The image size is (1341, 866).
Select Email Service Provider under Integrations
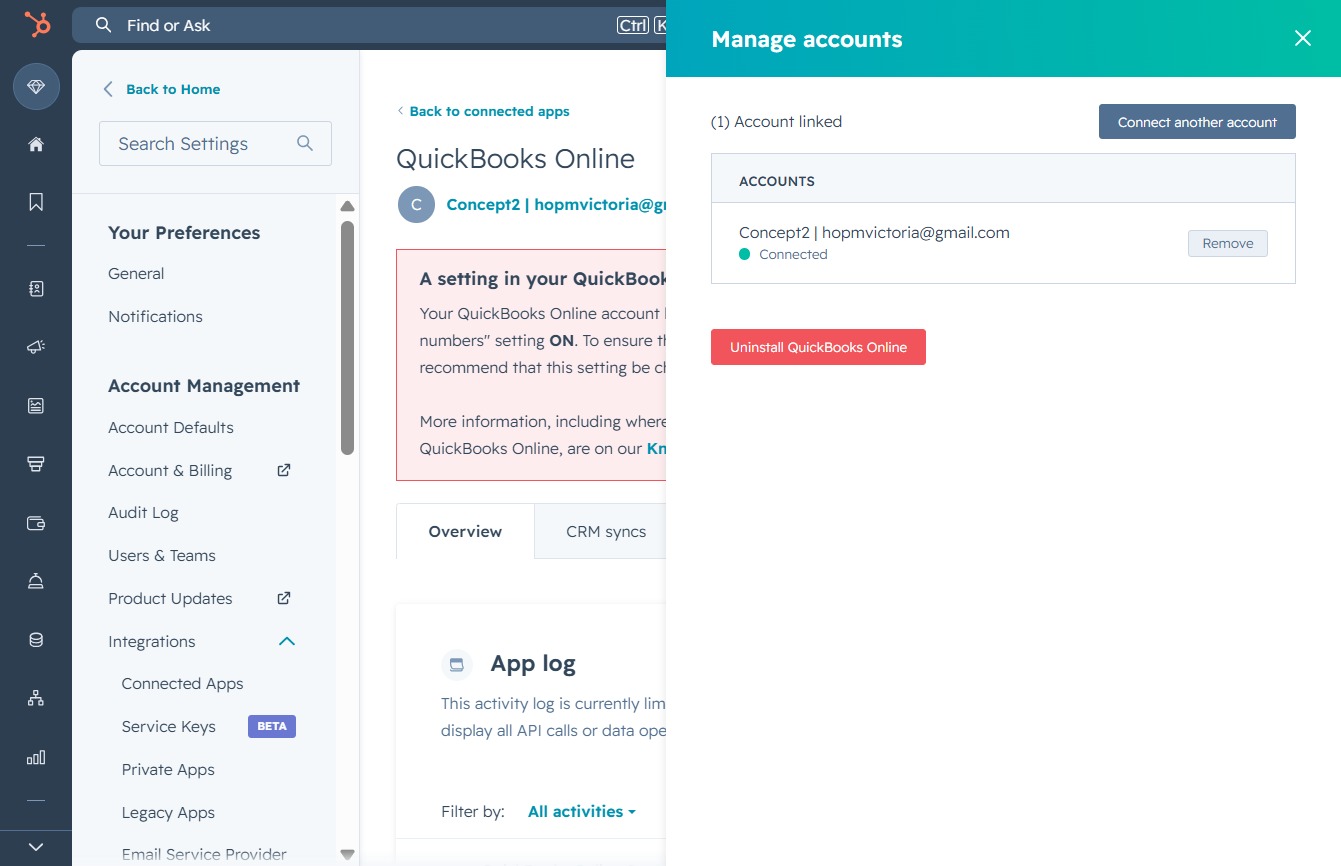tap(204, 854)
